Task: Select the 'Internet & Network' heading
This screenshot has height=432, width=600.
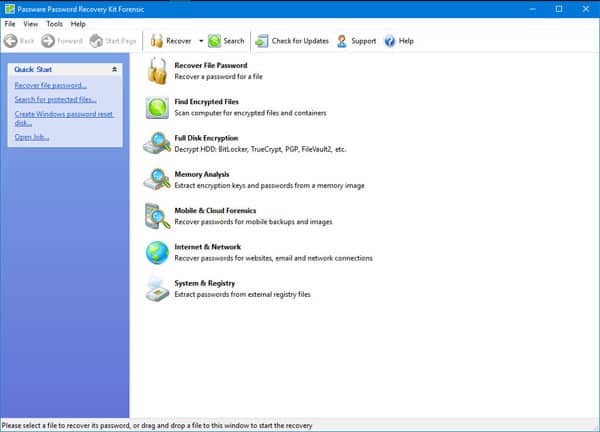Action: 208,247
